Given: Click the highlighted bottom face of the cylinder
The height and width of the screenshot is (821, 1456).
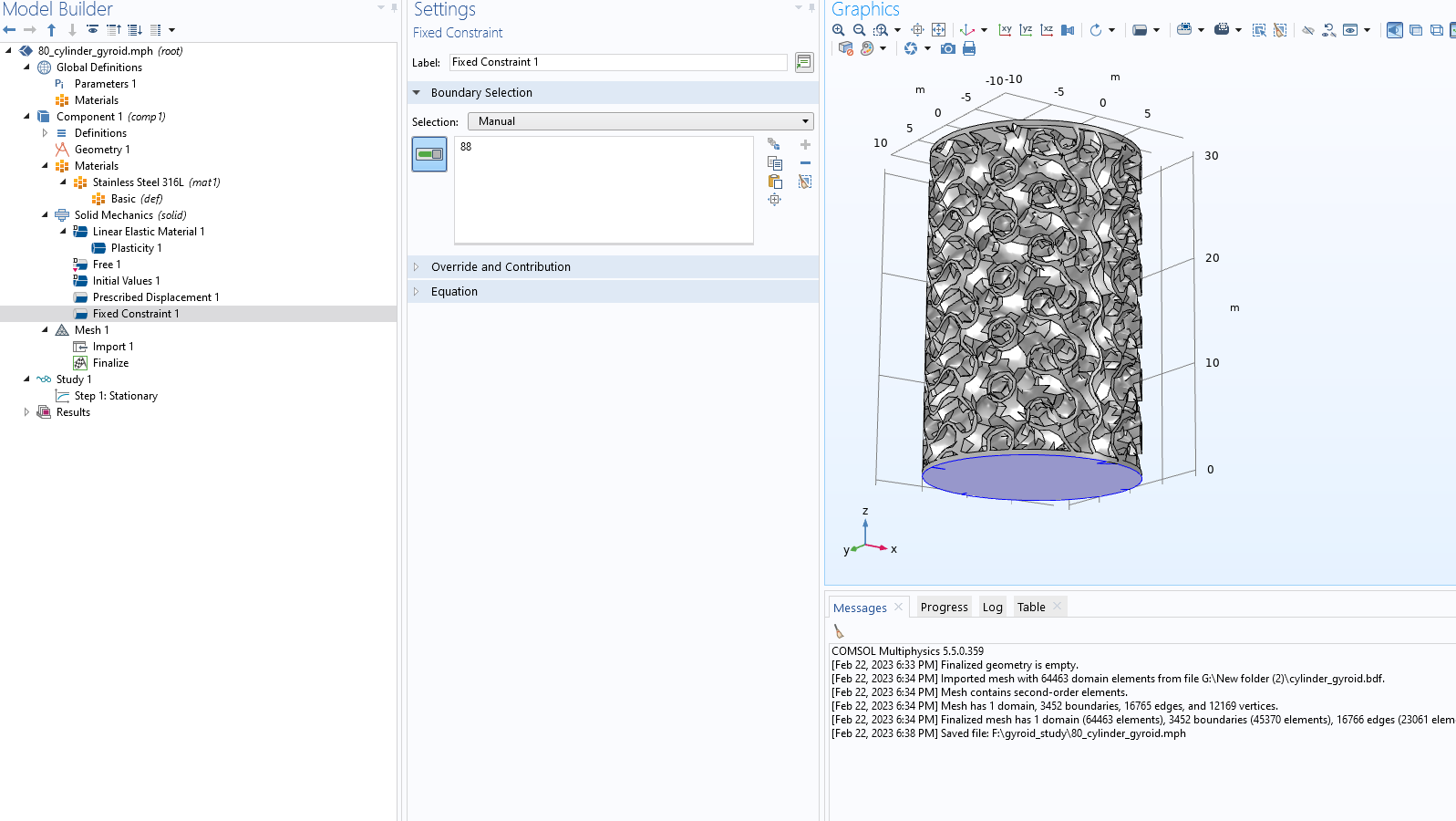Looking at the screenshot, I should tap(1032, 476).
